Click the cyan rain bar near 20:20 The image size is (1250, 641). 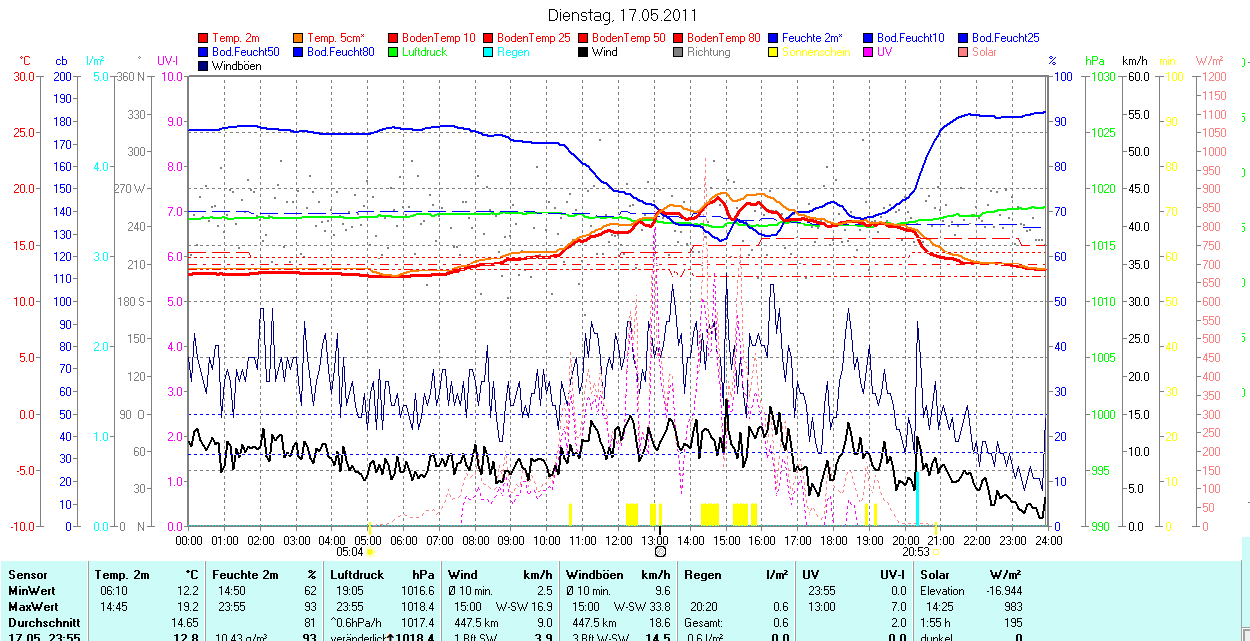pos(917,498)
